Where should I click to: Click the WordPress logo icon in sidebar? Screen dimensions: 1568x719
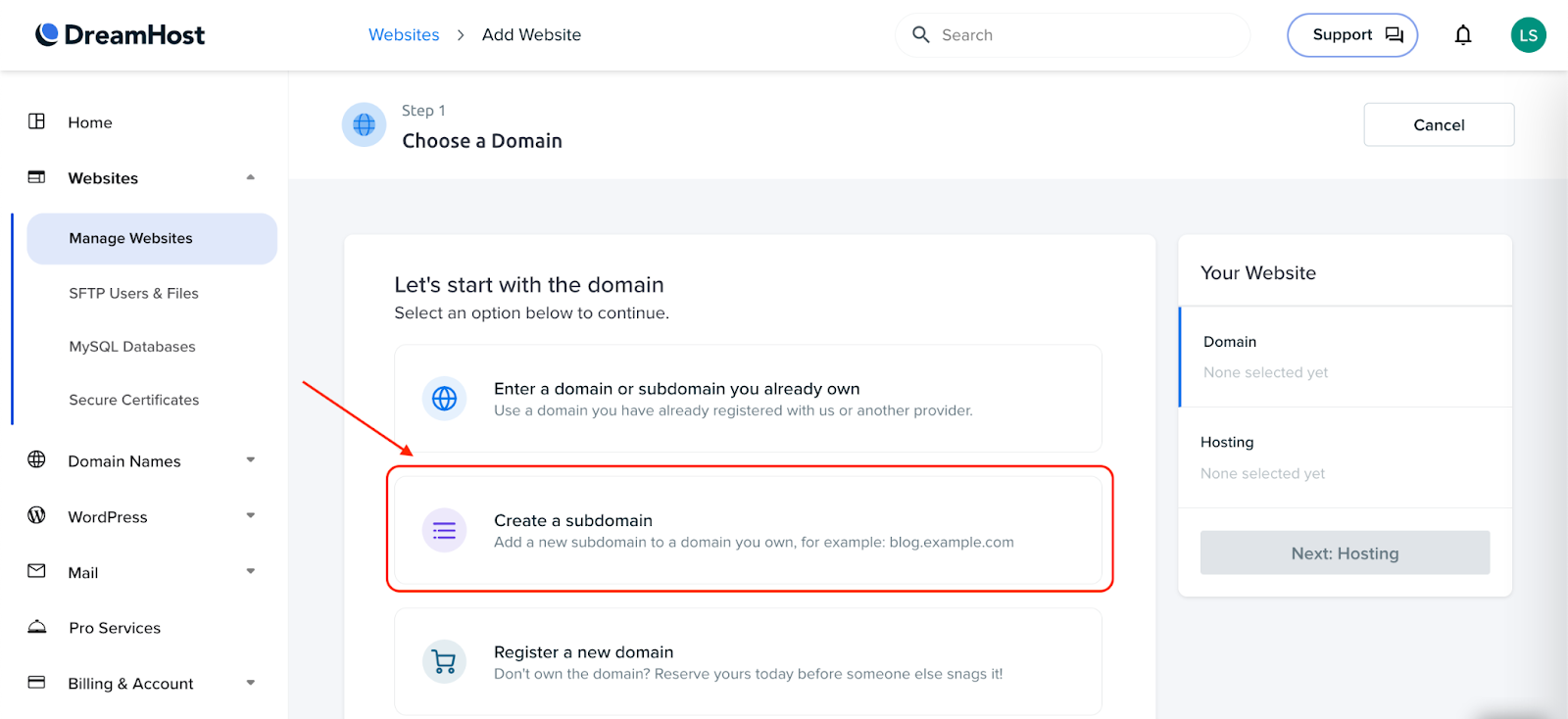click(37, 515)
